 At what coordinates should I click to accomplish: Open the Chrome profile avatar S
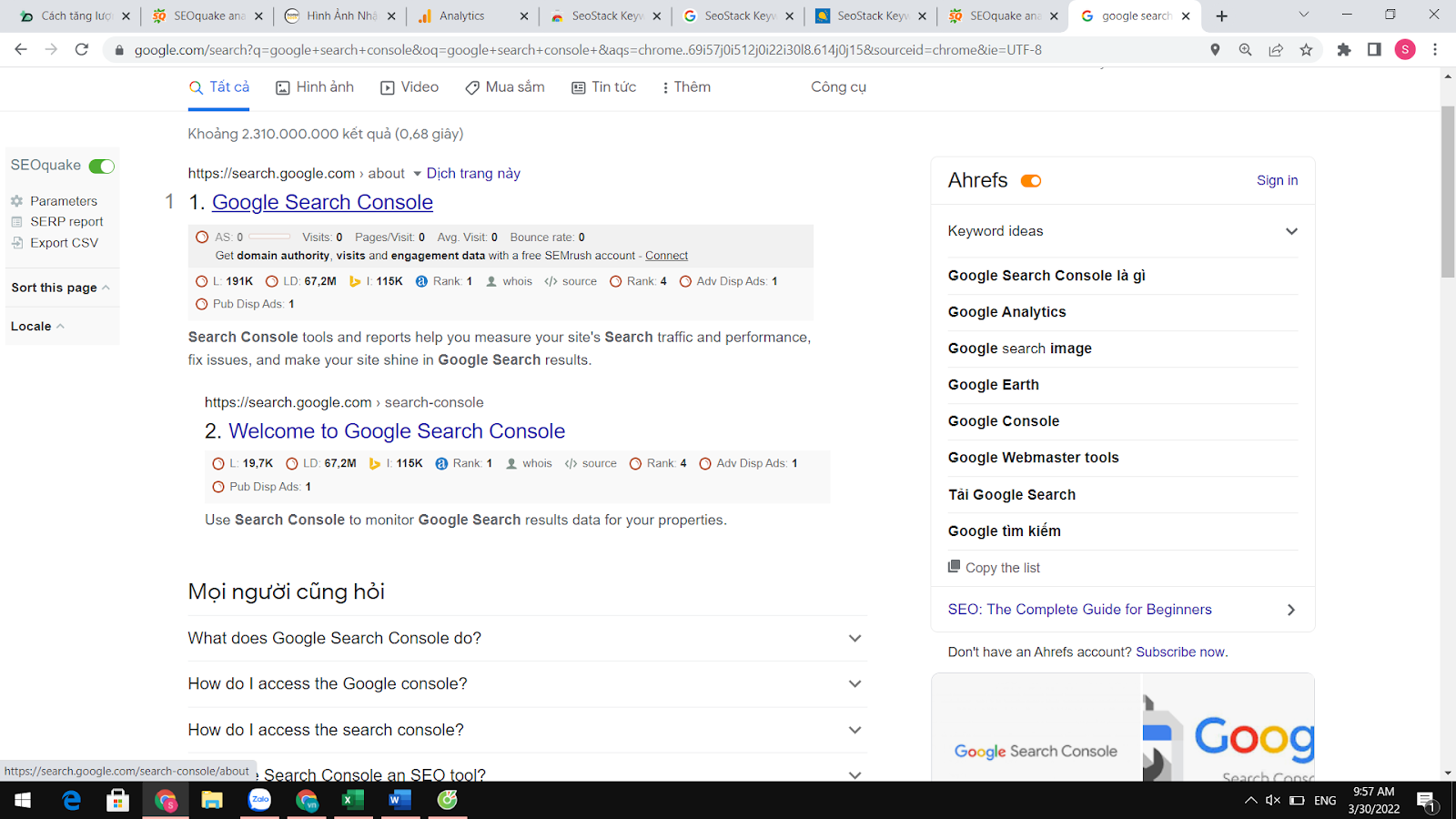tap(1405, 50)
